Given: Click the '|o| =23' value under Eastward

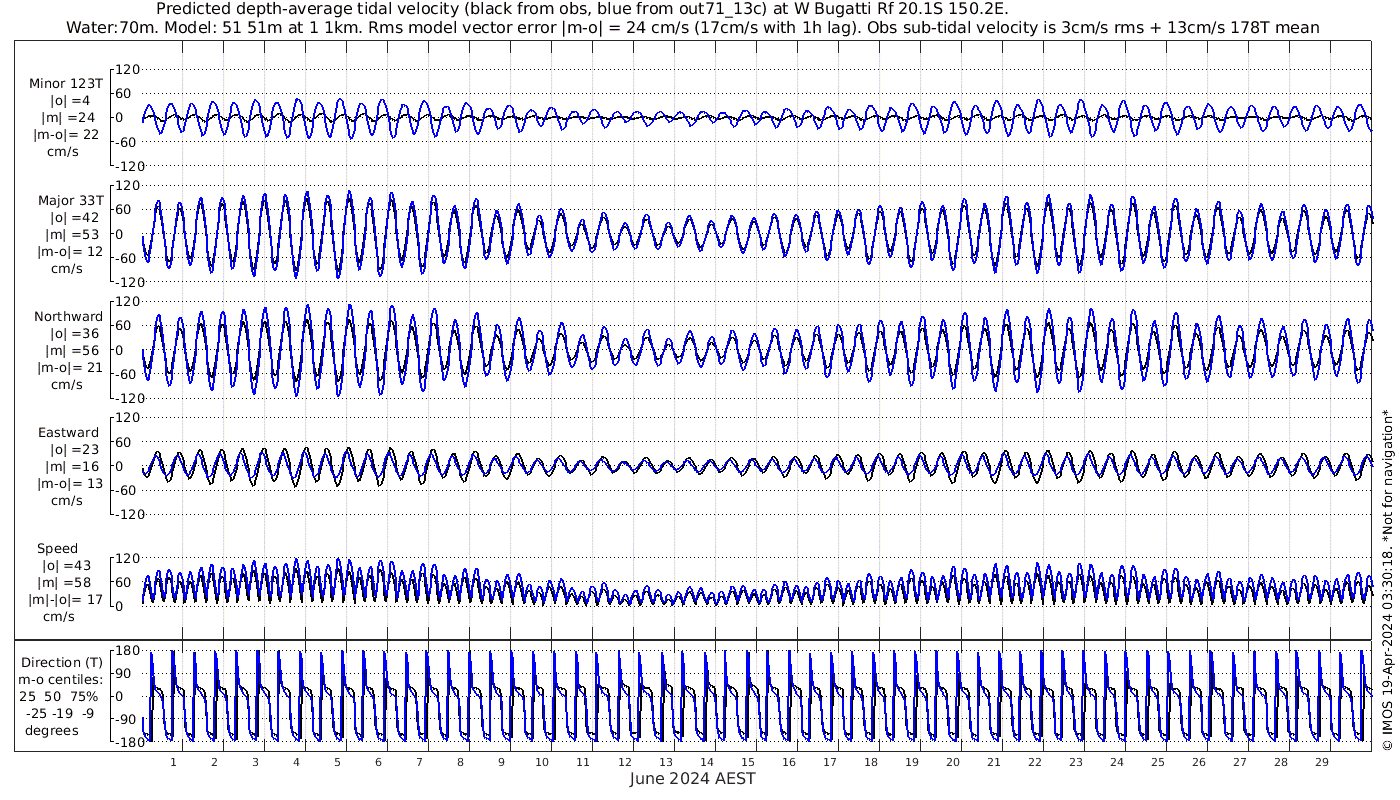Looking at the screenshot, I should click(x=74, y=450).
